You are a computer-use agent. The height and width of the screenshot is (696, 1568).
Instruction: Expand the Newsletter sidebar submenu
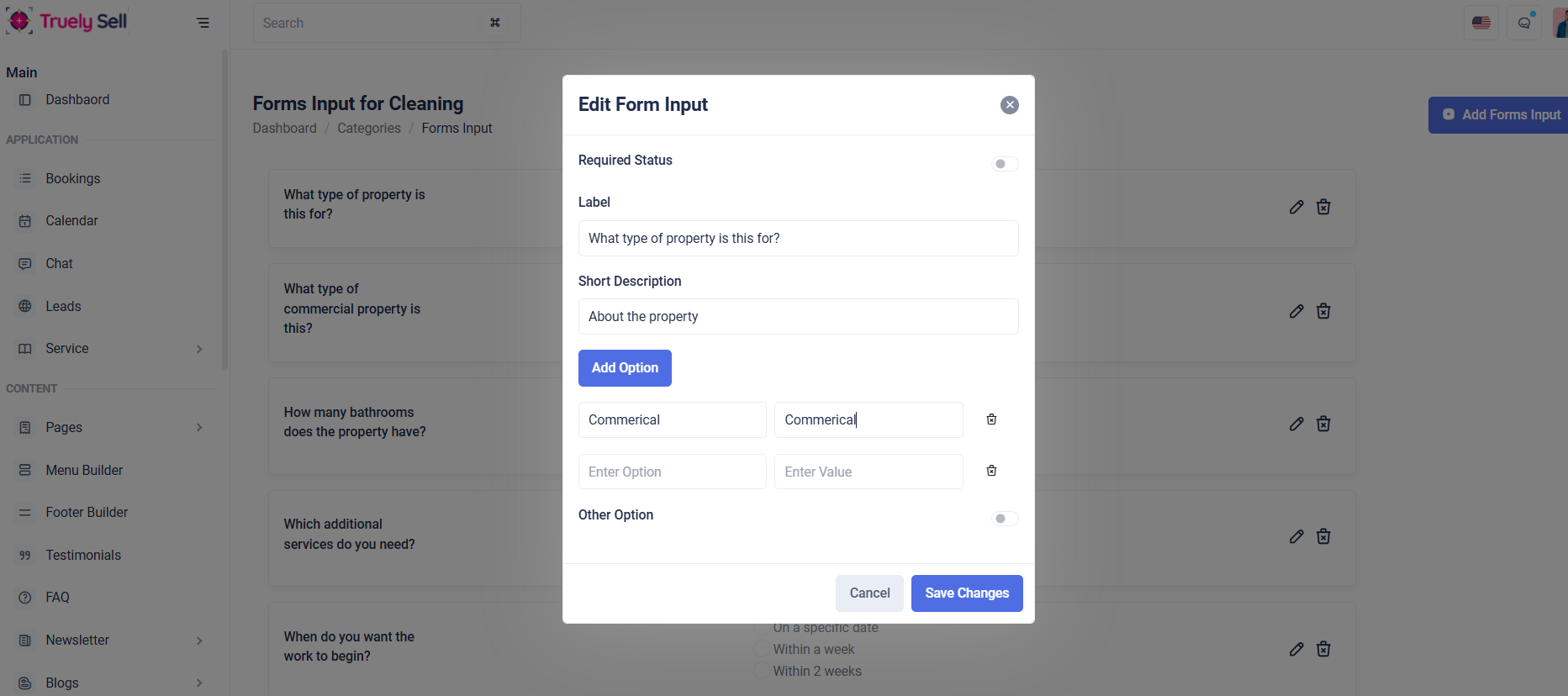(199, 641)
